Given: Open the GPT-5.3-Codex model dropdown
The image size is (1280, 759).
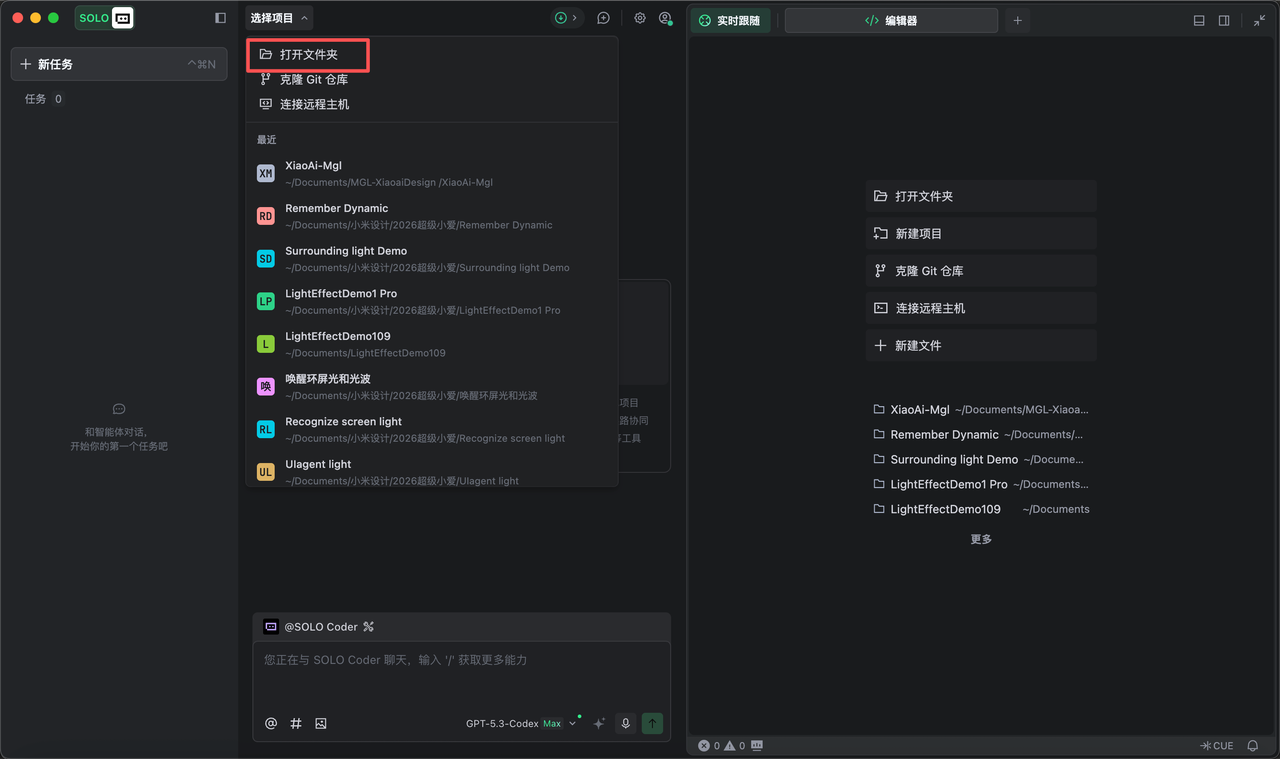Looking at the screenshot, I should (x=521, y=723).
